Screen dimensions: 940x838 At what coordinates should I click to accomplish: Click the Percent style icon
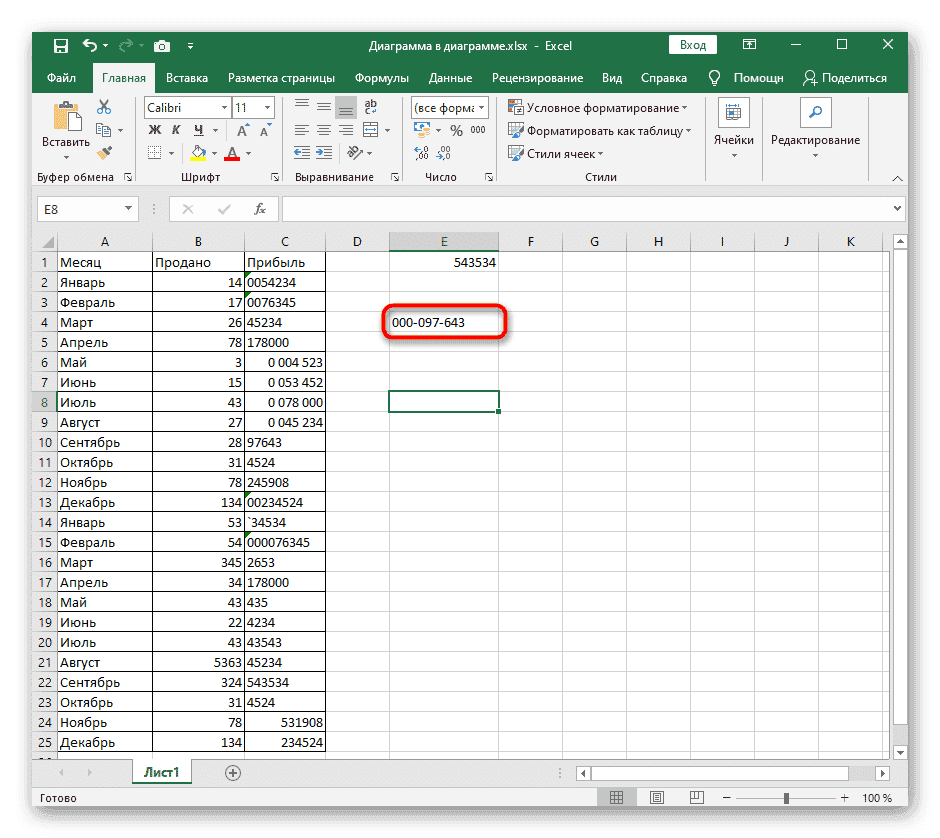pos(456,131)
